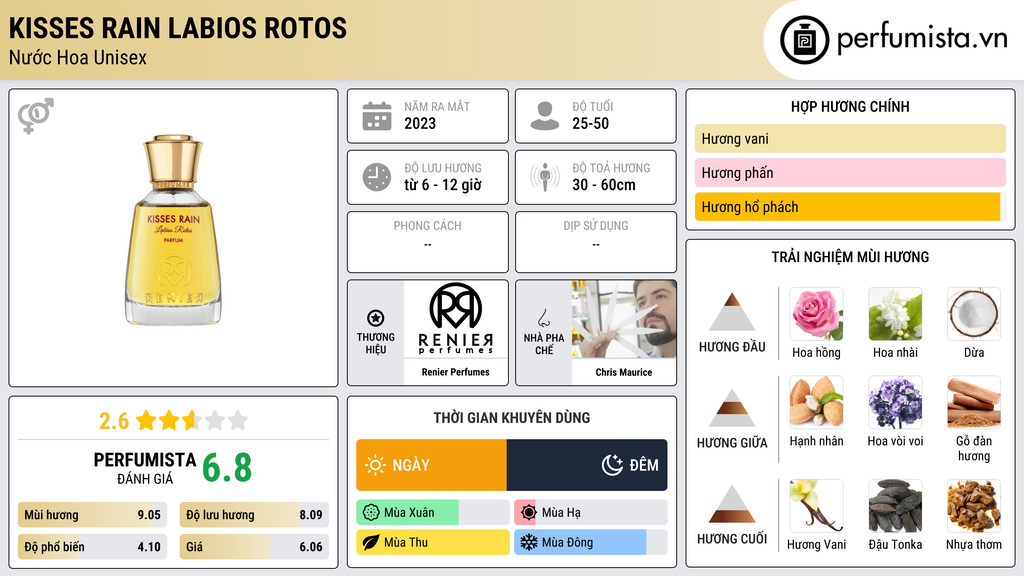
Task: Click the Dịp sử dụng card
Action: [x=596, y=242]
